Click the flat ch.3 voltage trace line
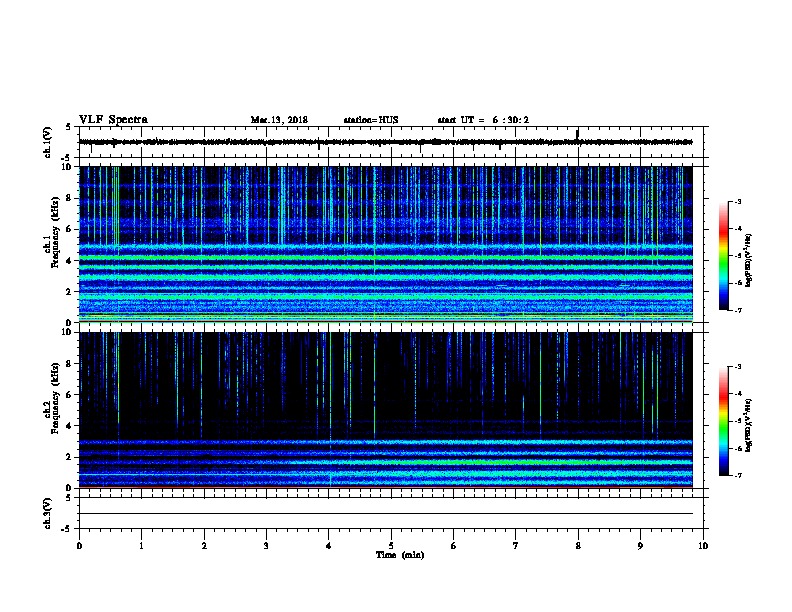Viewport: 792px width, 612px height. point(386,514)
